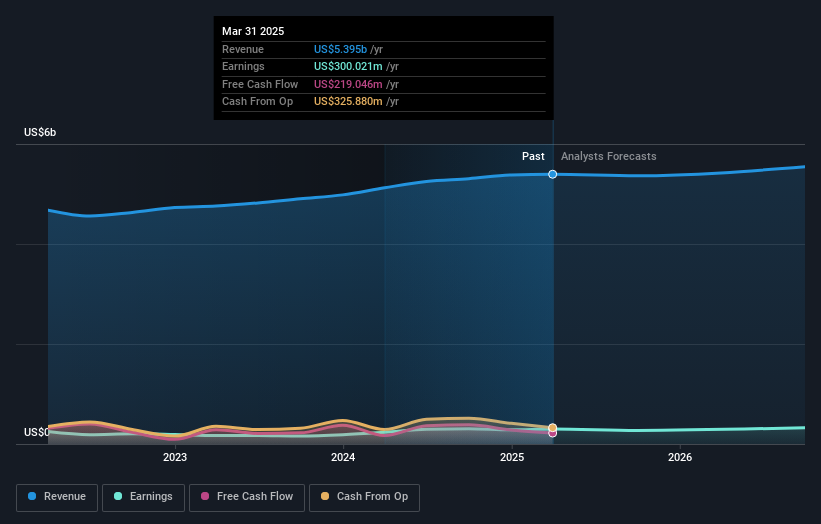Click the Past label on chart
The height and width of the screenshot is (524, 821).
point(533,156)
